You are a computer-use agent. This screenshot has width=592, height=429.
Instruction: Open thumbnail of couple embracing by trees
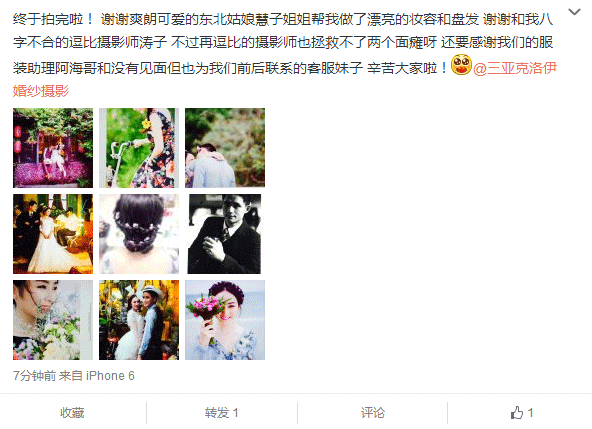click(x=225, y=148)
